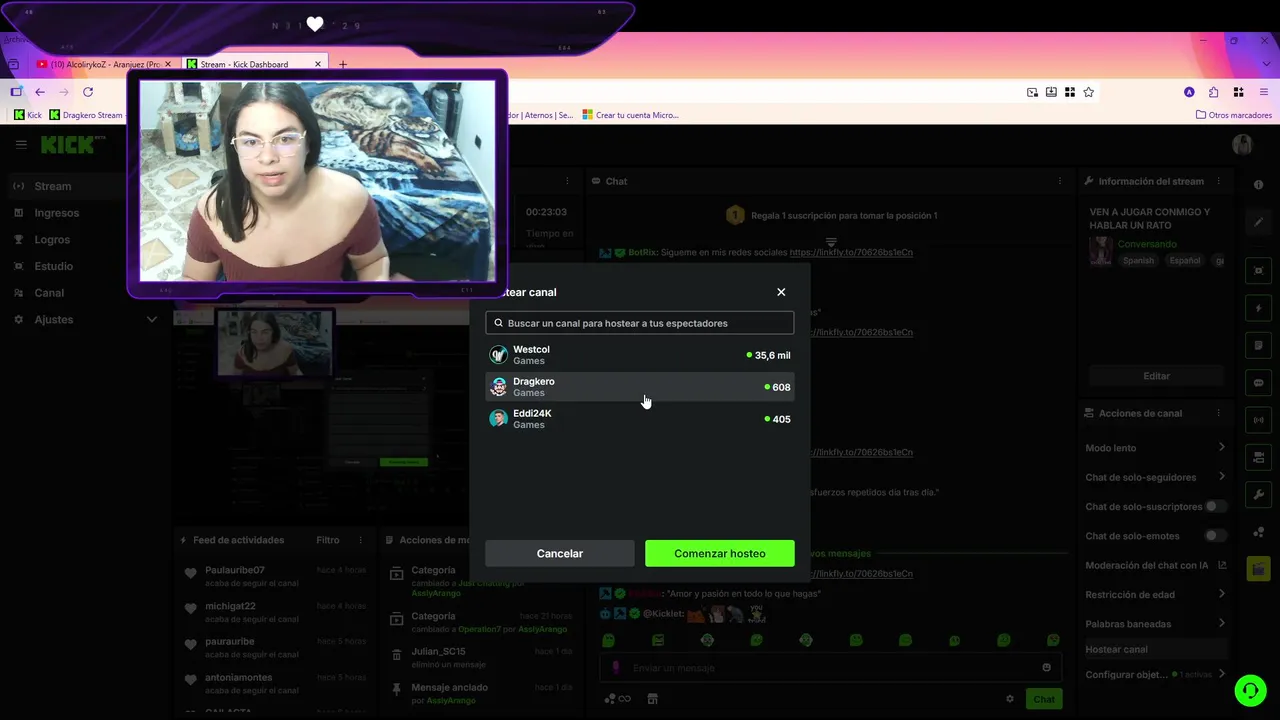Select the Eddi24K channel row
Image resolution: width=1280 pixels, height=720 pixels.
[x=640, y=419]
